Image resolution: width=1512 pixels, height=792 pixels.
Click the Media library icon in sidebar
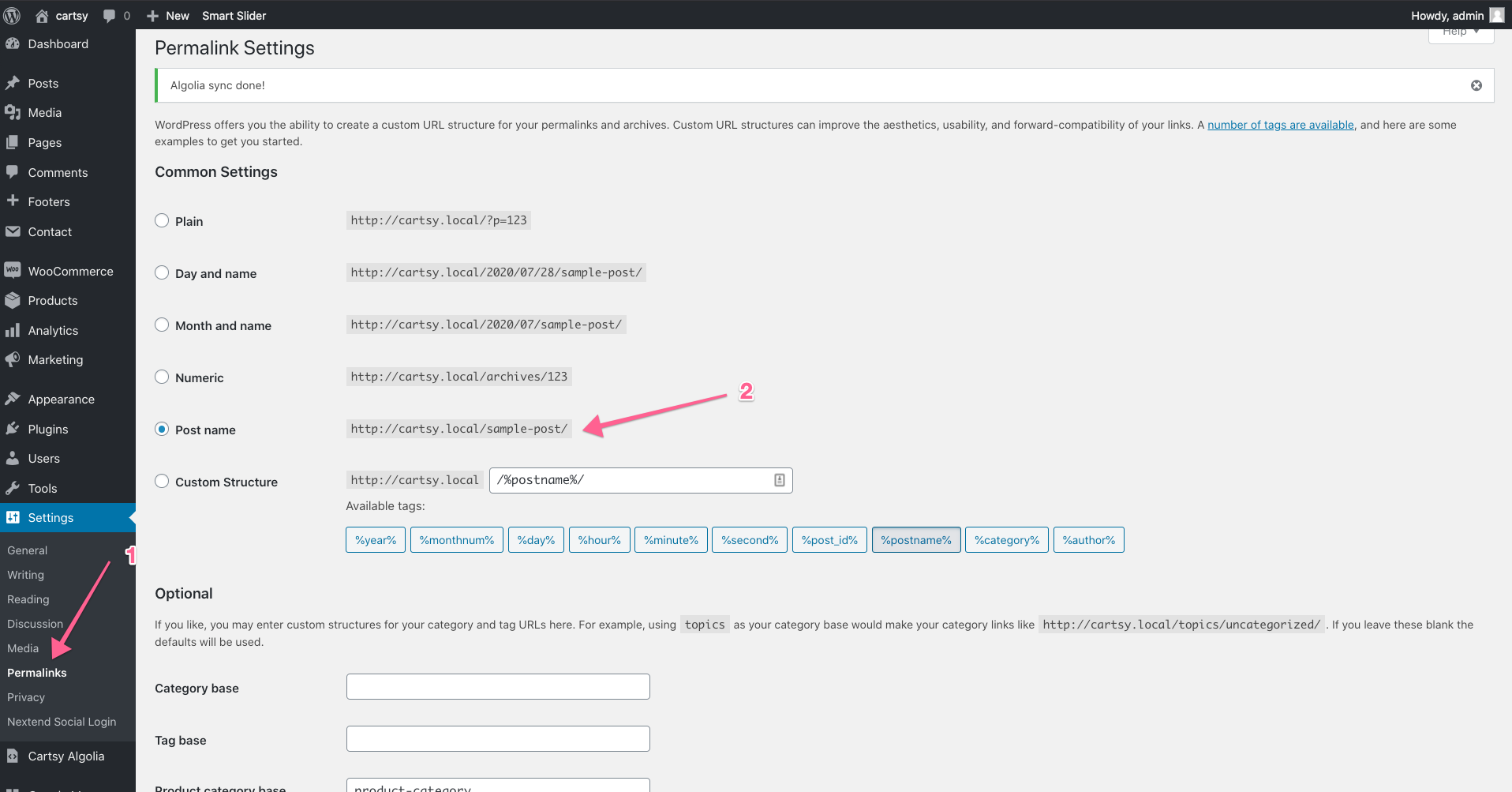[13, 113]
